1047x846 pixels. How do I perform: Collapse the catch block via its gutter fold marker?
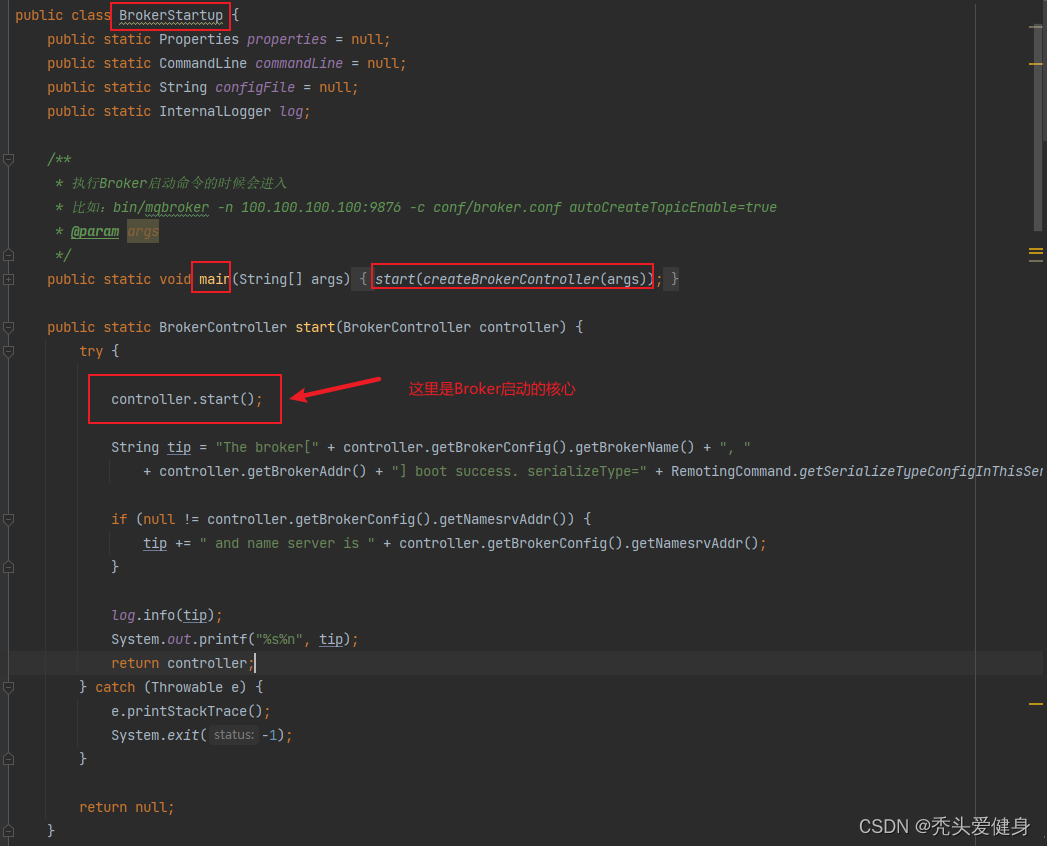[9, 687]
